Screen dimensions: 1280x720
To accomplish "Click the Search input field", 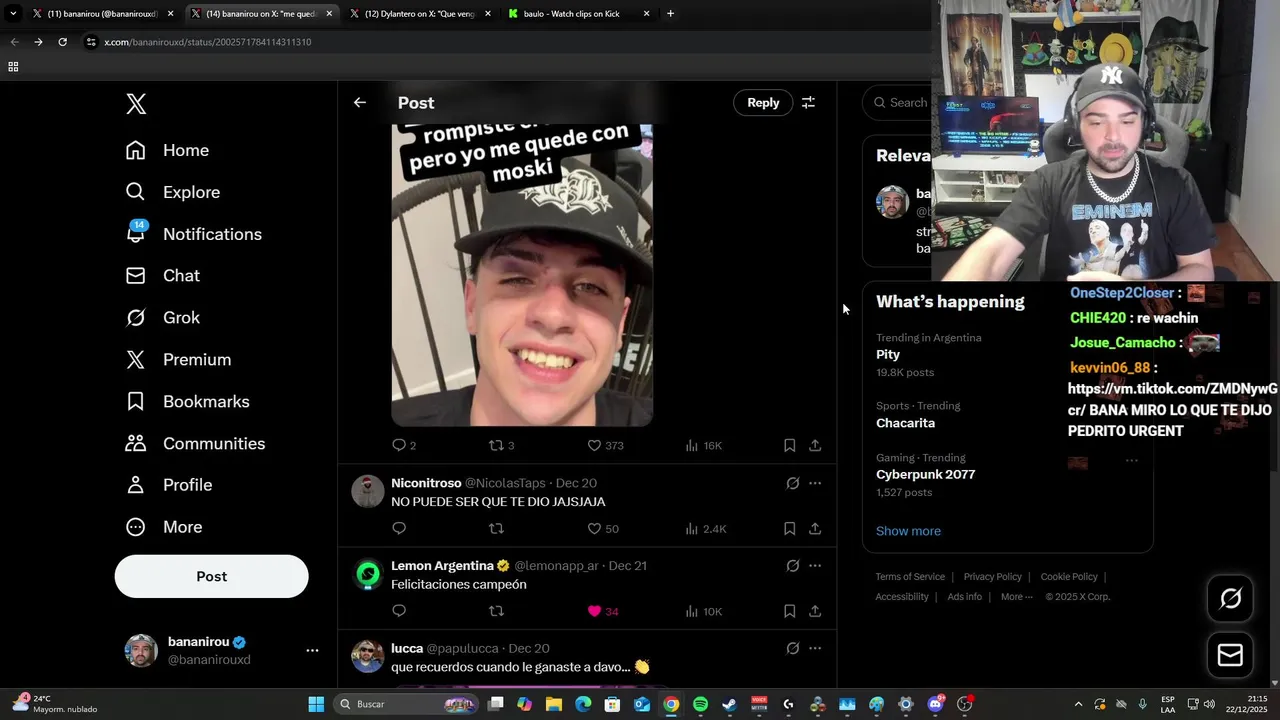I will pos(900,102).
